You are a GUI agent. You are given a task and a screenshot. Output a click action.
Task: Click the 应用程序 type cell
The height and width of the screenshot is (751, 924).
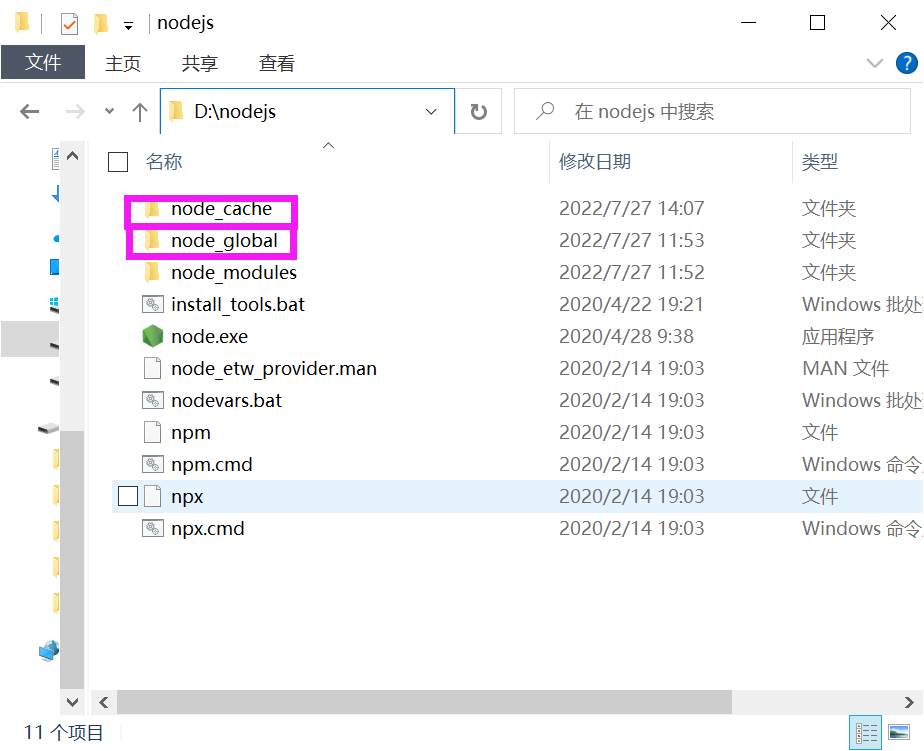click(x=837, y=337)
